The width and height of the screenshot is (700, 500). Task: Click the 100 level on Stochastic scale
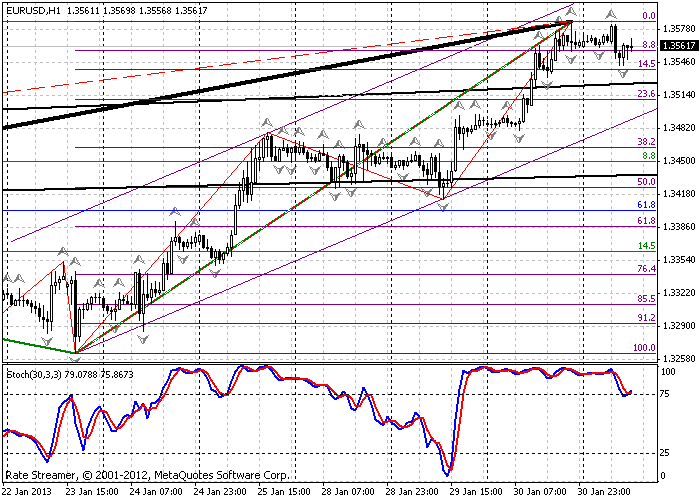point(668,372)
